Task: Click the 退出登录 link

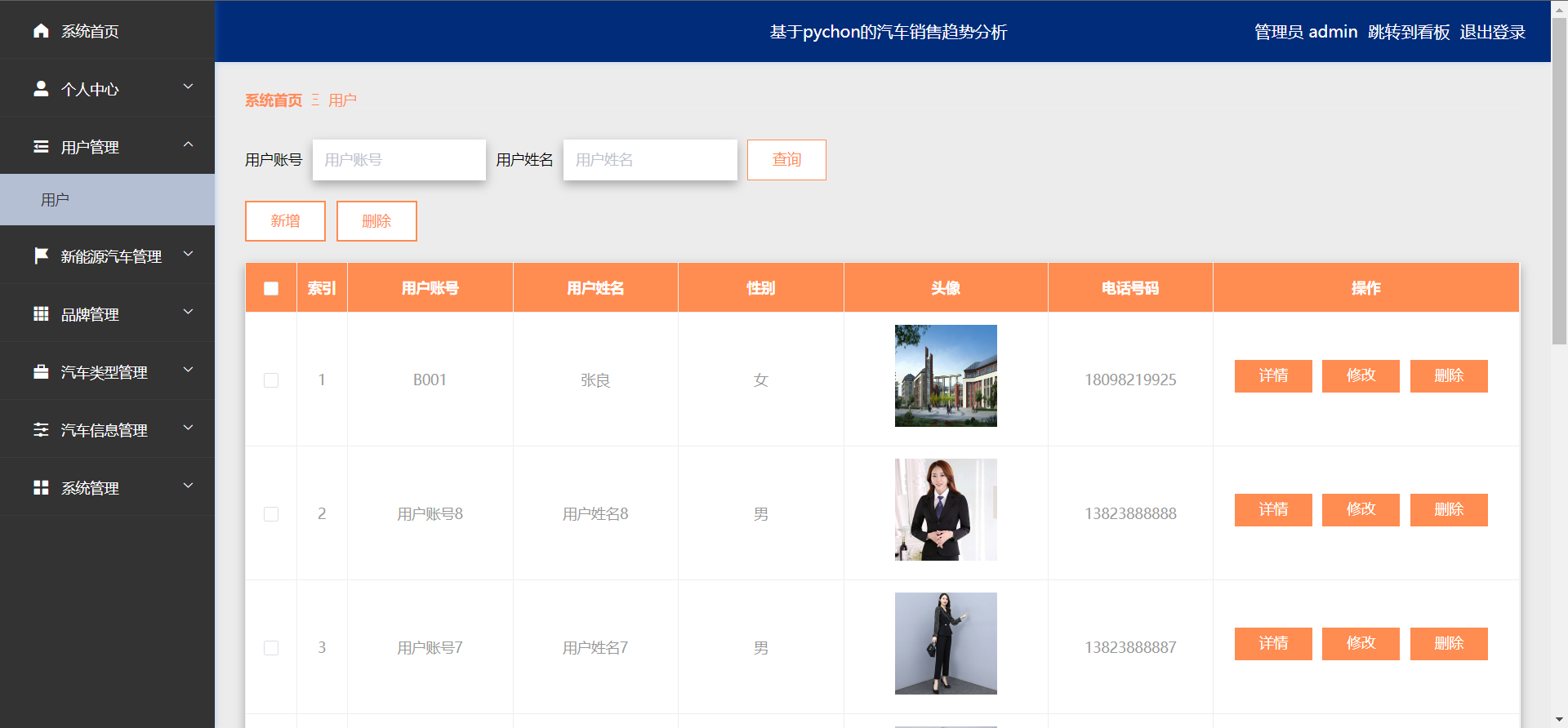Action: point(1493,32)
